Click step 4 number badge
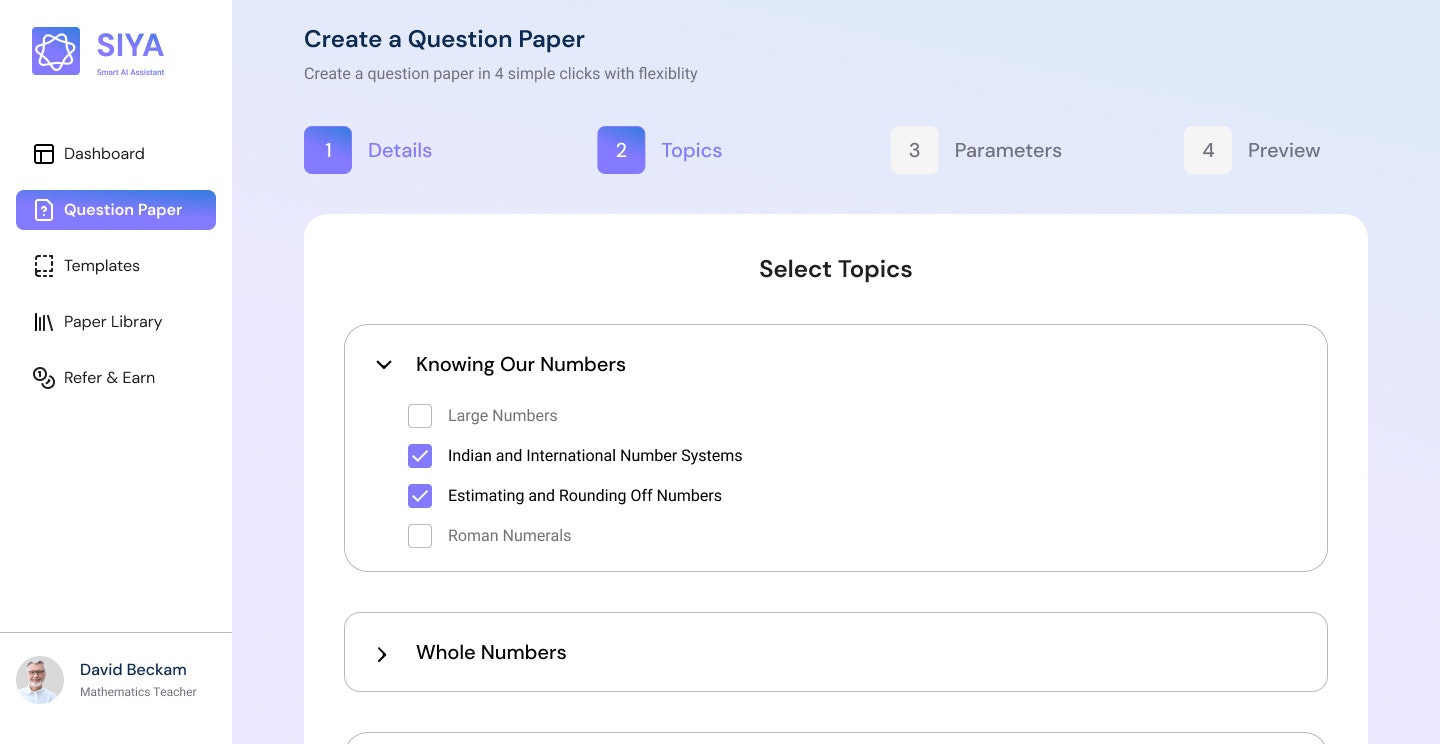The width and height of the screenshot is (1440, 744). [1208, 150]
